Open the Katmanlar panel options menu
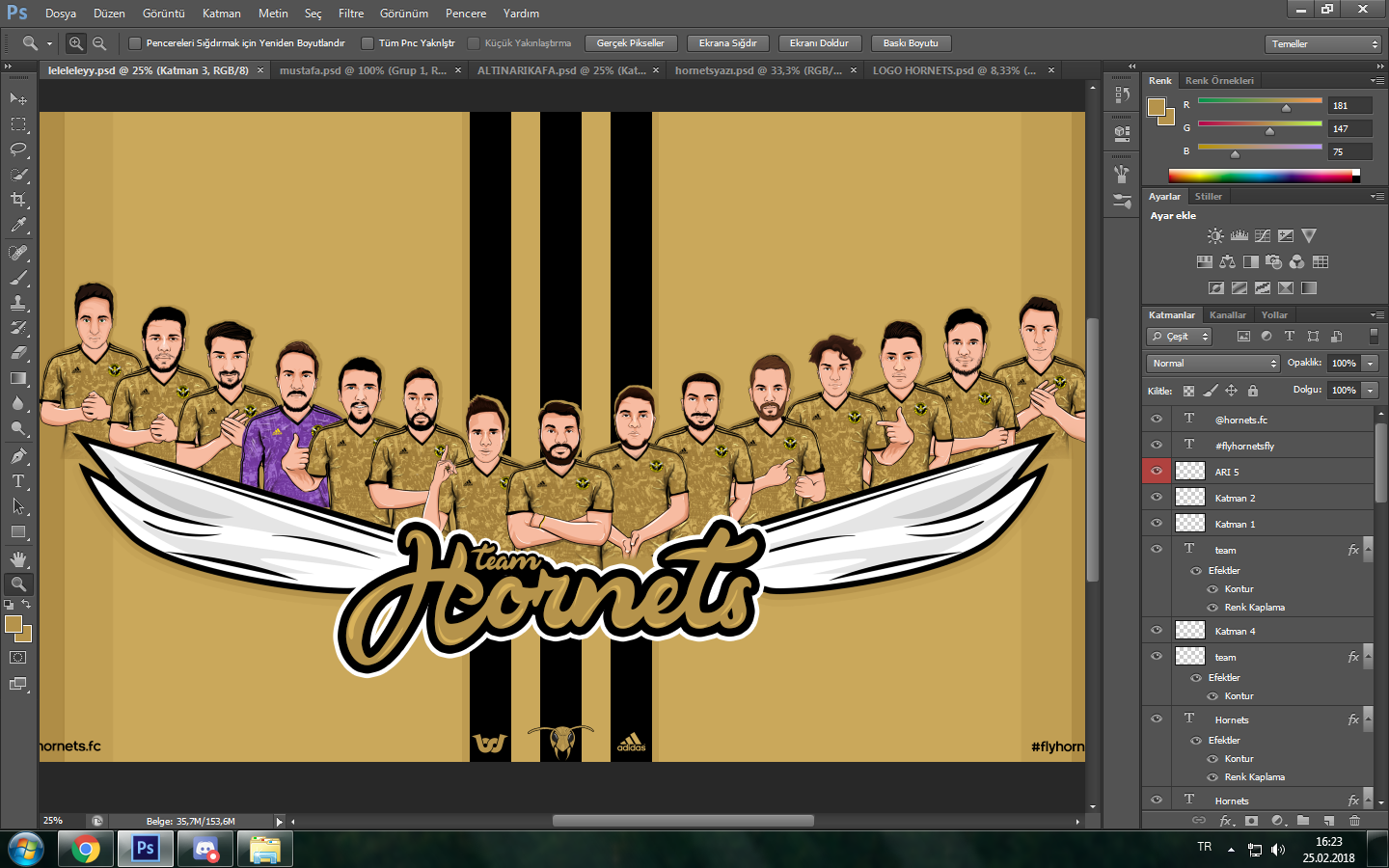Screen dimensions: 1389x868 coord(1377,315)
